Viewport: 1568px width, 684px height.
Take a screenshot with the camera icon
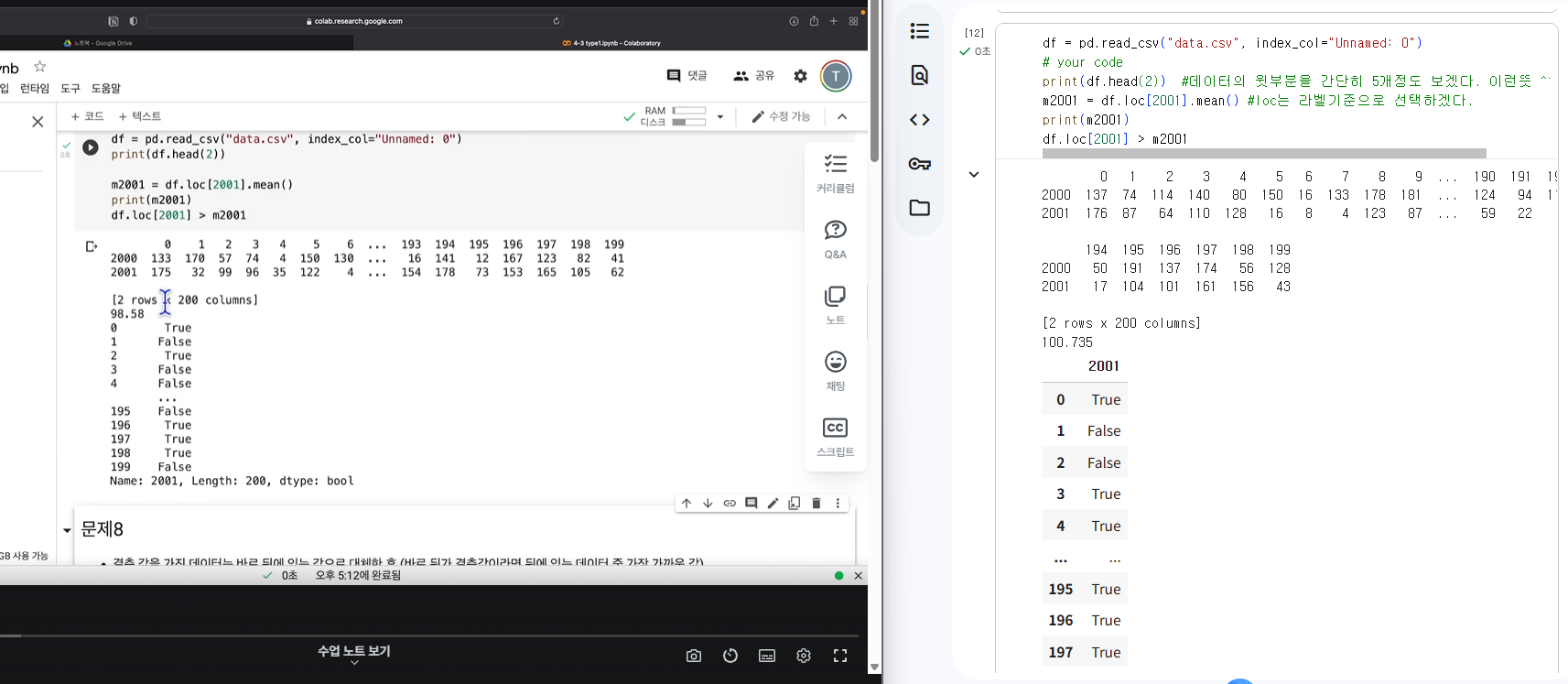(x=694, y=656)
